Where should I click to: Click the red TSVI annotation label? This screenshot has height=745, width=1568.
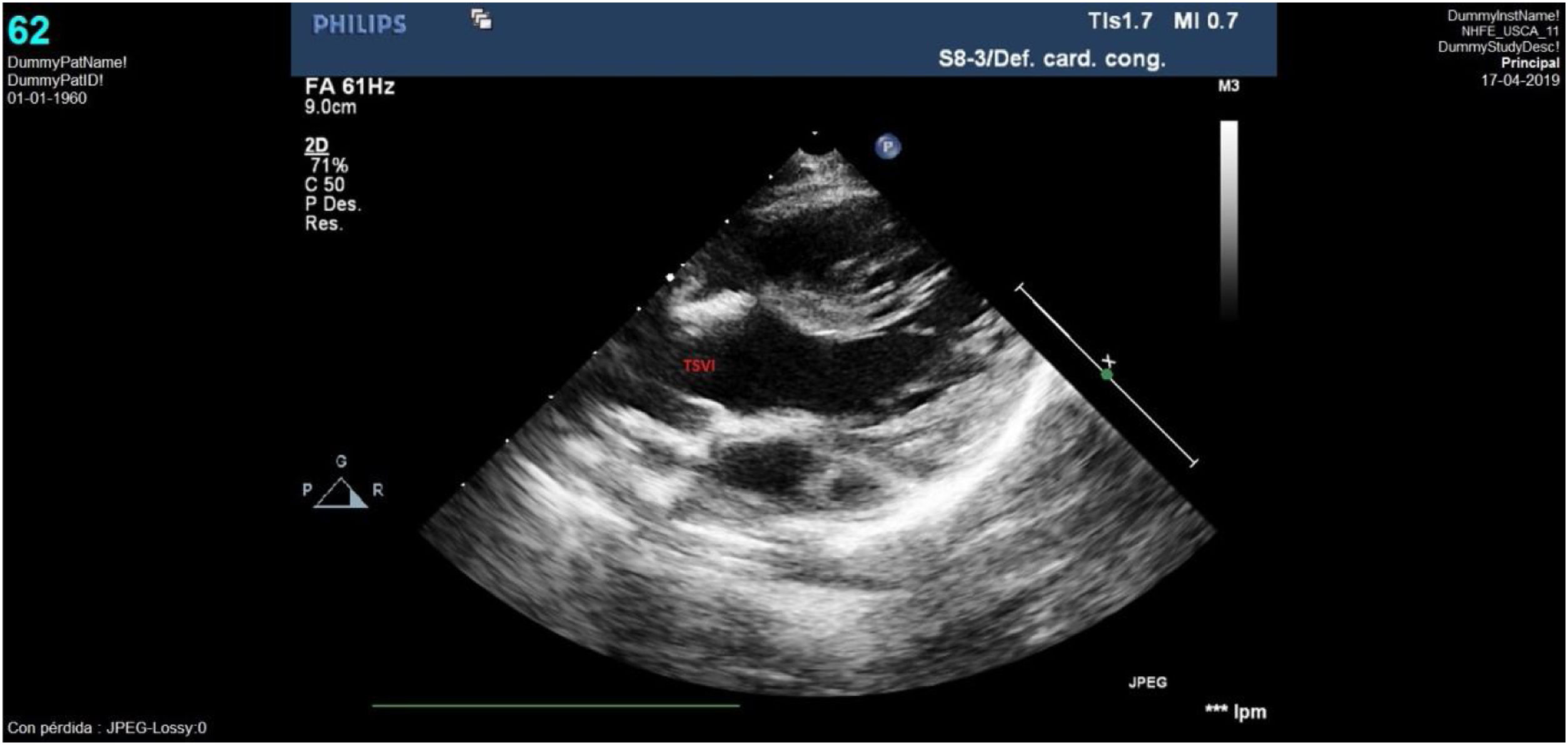(698, 366)
